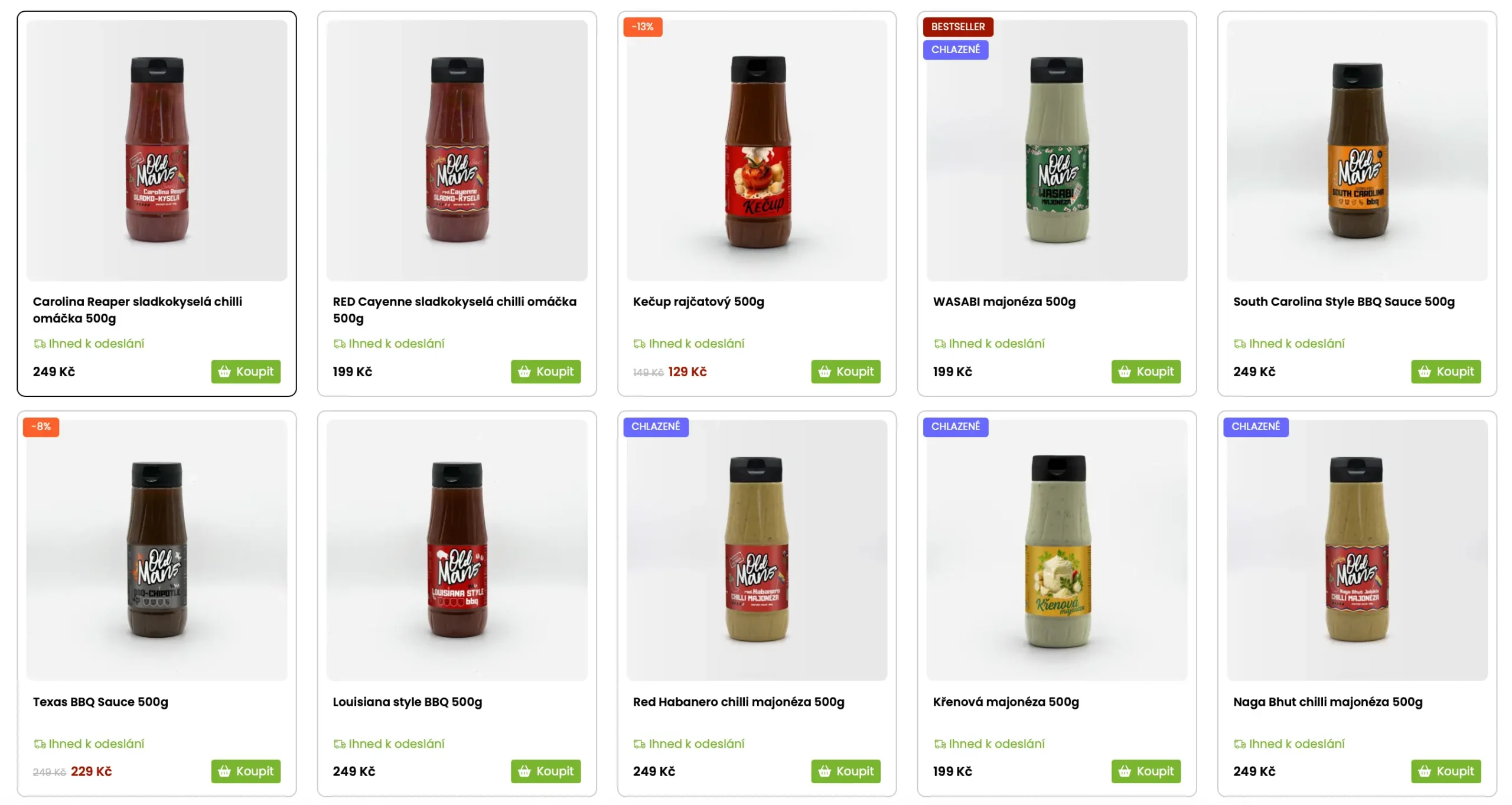
Task: Click CHLAZENÉ label on Křenová majonéza
Action: click(955, 426)
